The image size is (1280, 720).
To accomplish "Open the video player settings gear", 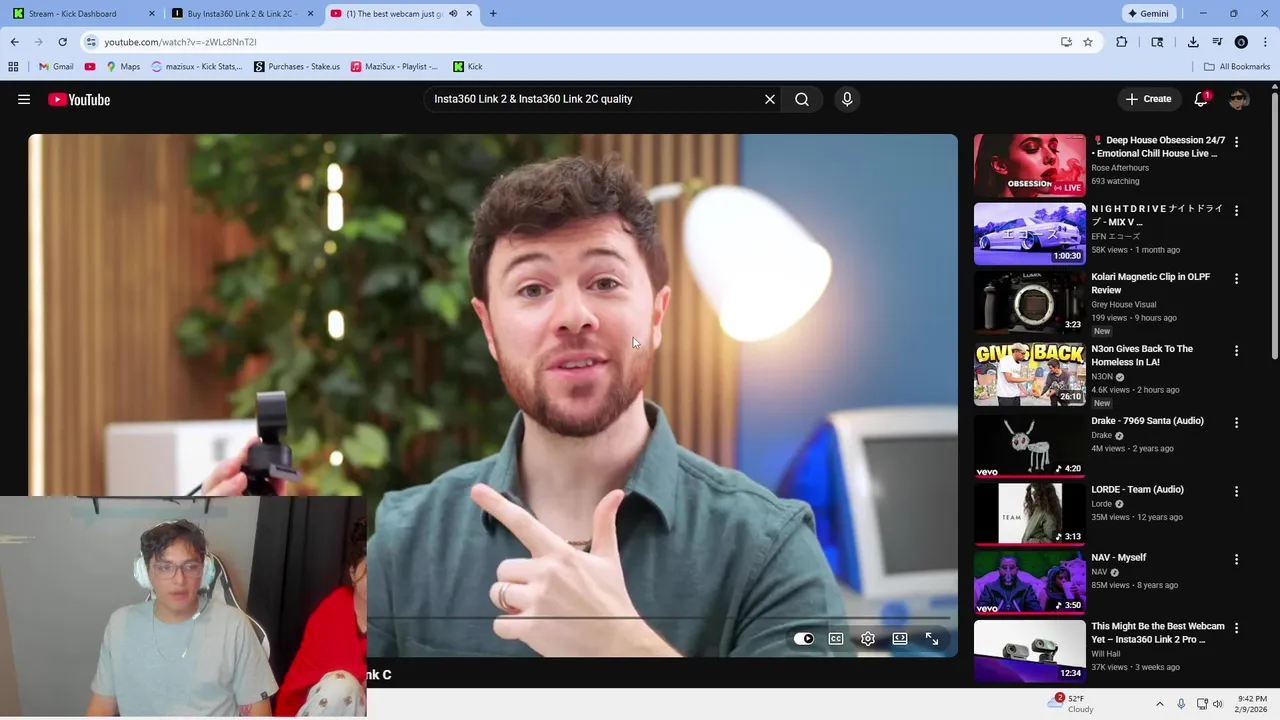I will coord(868,639).
